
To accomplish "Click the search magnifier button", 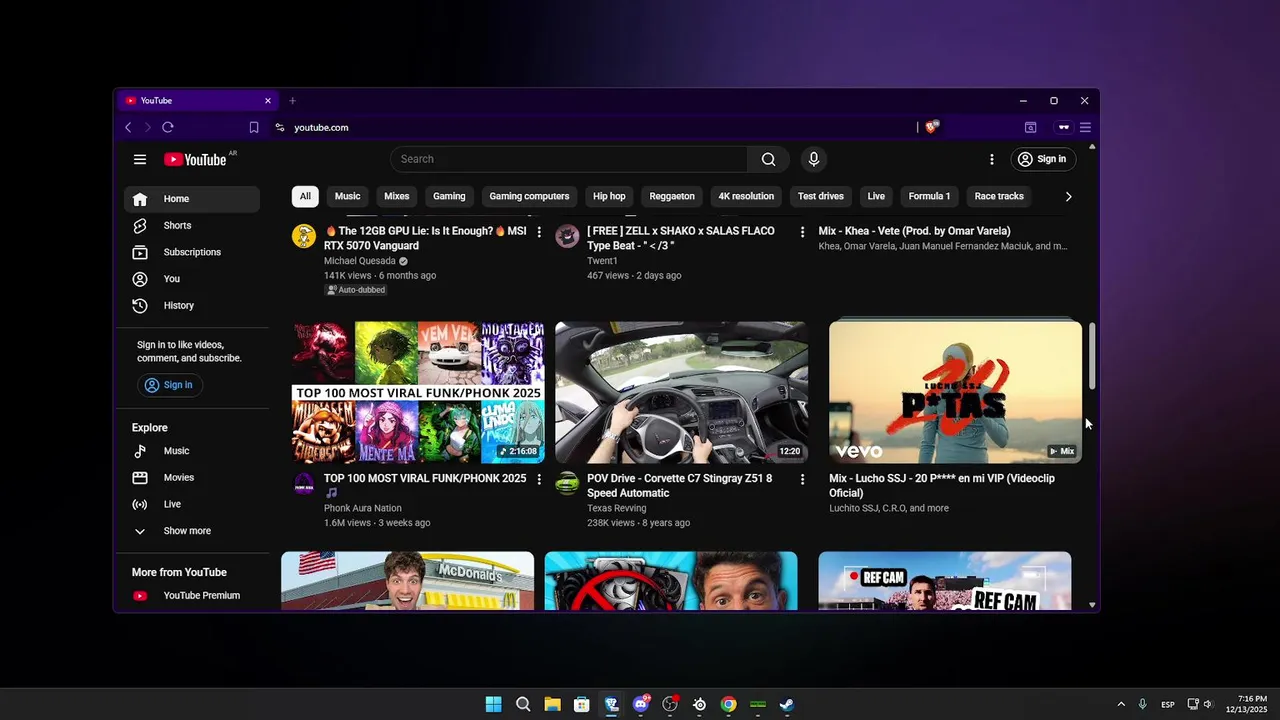I will pyautogui.click(x=768, y=159).
